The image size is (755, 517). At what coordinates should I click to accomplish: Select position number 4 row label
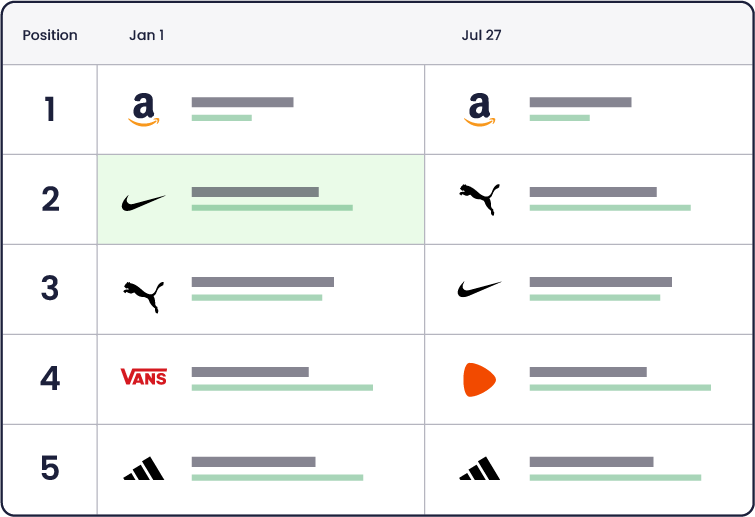(50, 378)
